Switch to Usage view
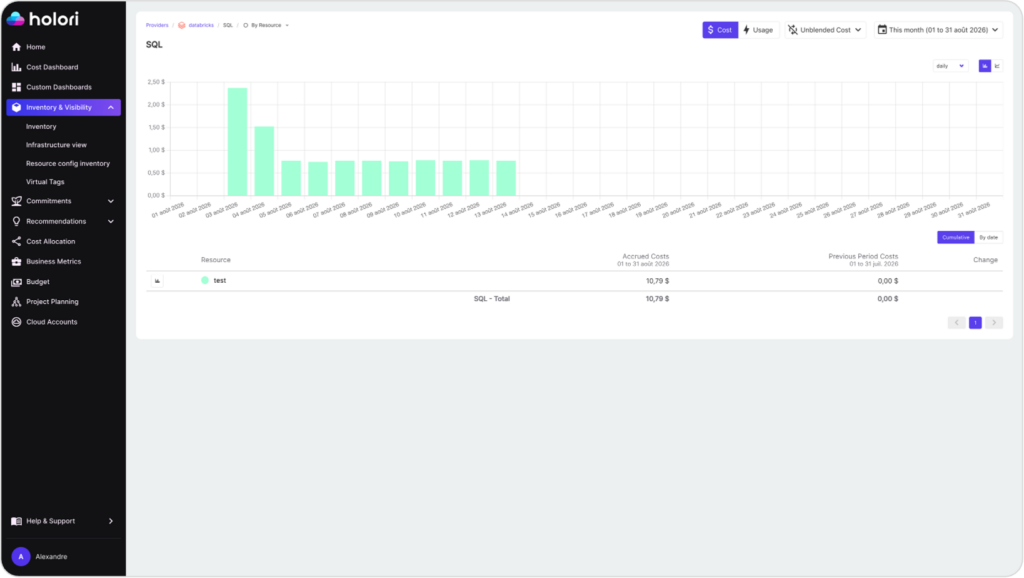1024x578 pixels. [x=758, y=30]
